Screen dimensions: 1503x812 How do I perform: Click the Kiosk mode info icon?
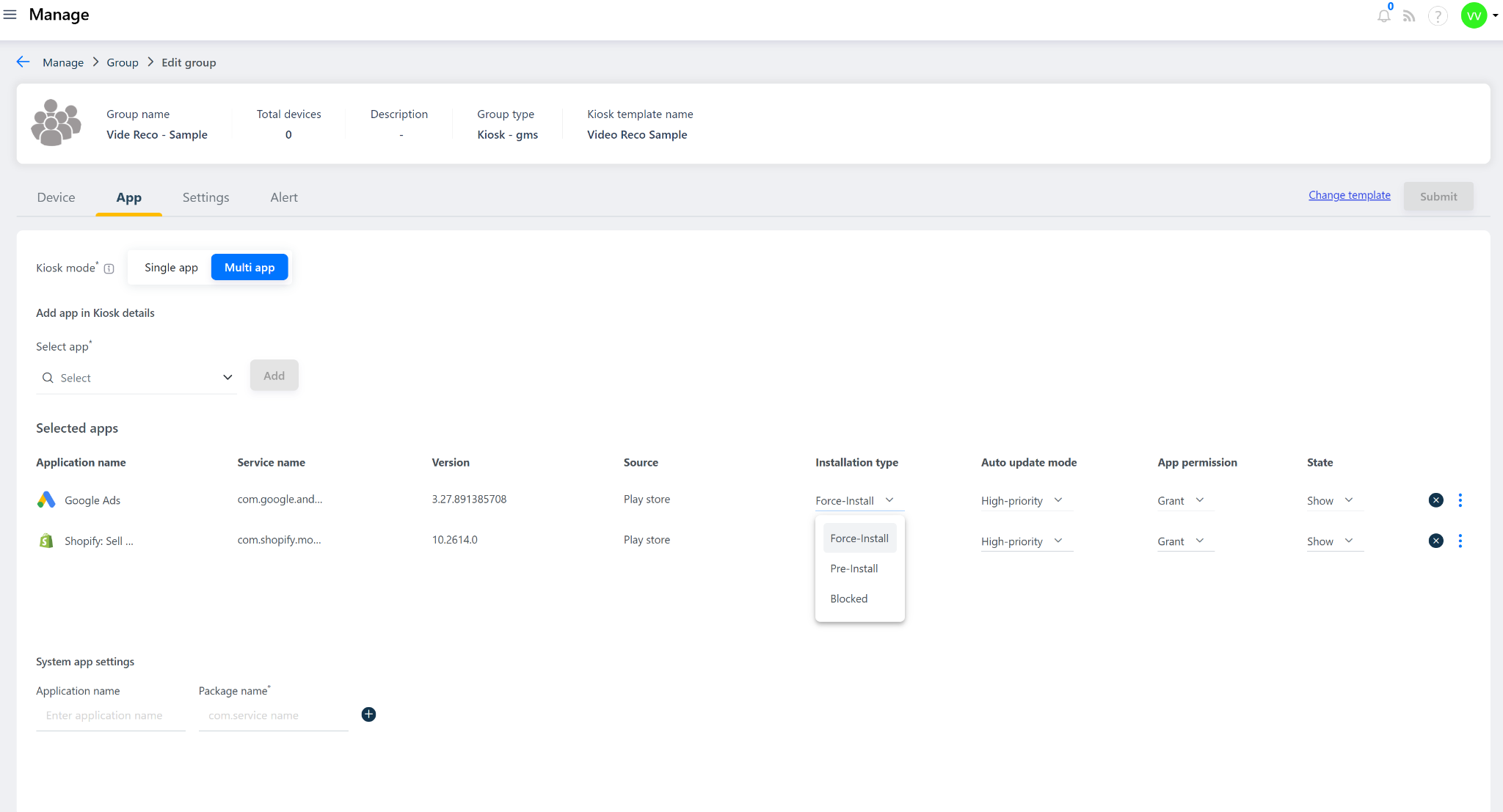[x=109, y=268]
